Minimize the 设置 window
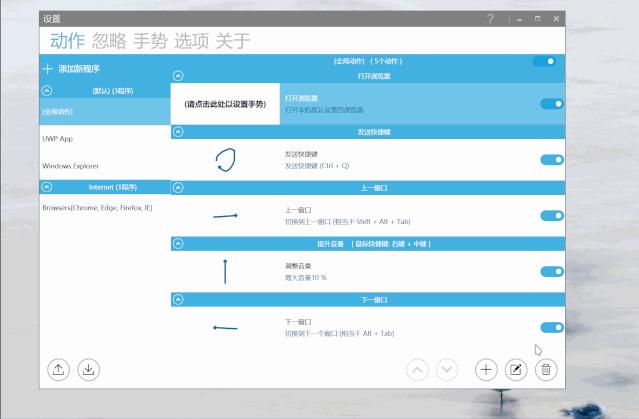639x419 pixels. tap(519, 19)
